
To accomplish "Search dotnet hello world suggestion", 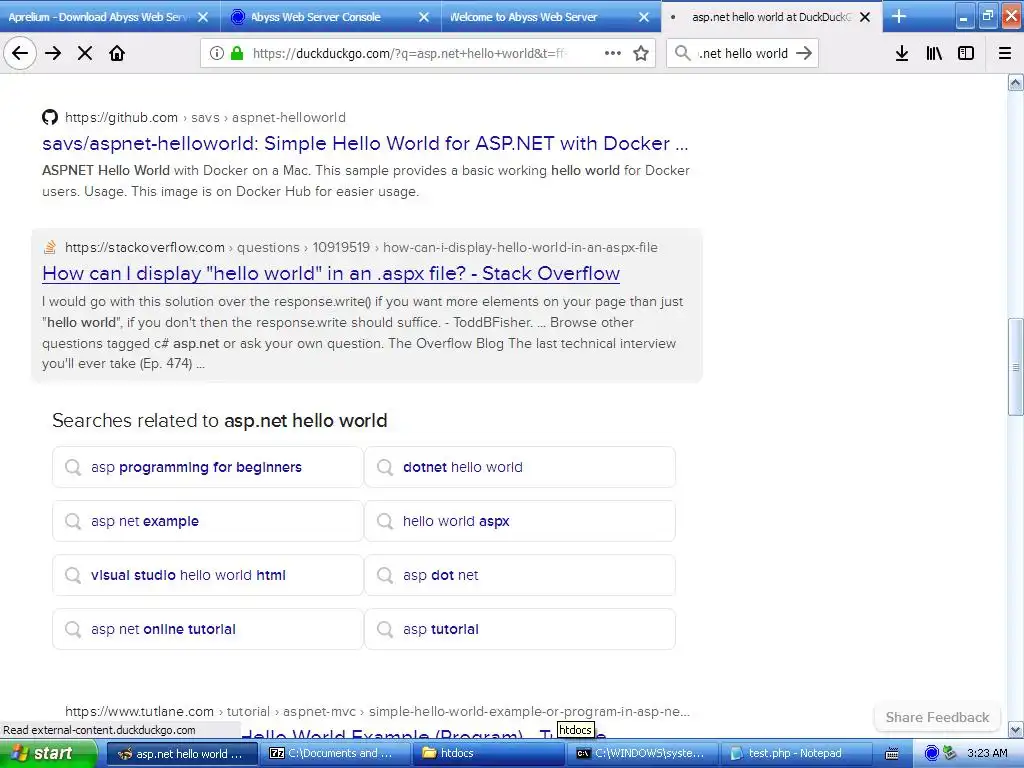I will [x=520, y=467].
